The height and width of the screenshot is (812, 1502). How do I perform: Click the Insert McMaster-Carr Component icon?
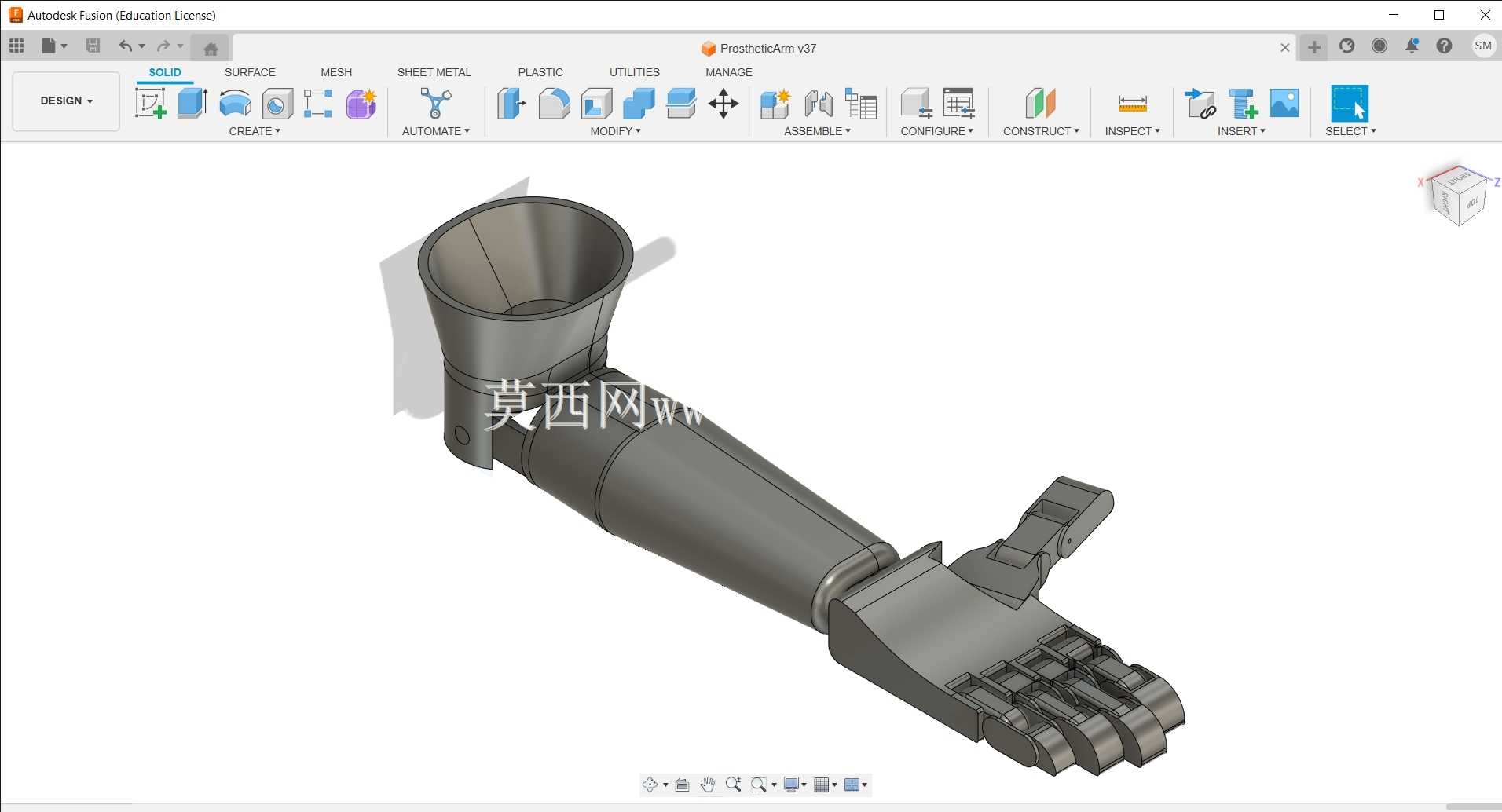[1244, 104]
